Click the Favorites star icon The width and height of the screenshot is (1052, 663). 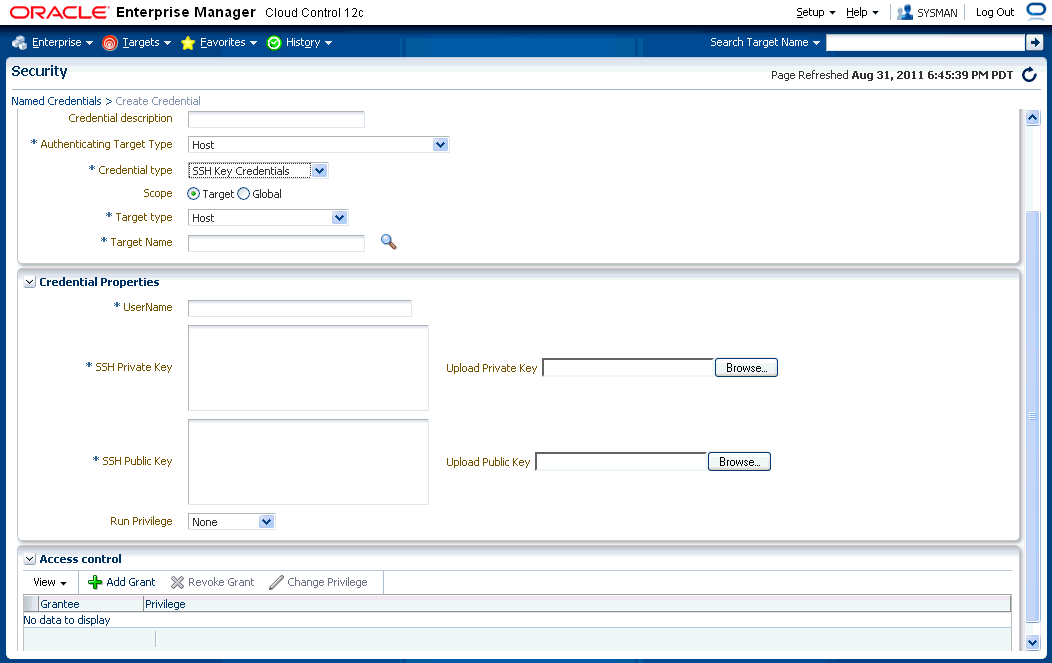tap(188, 43)
